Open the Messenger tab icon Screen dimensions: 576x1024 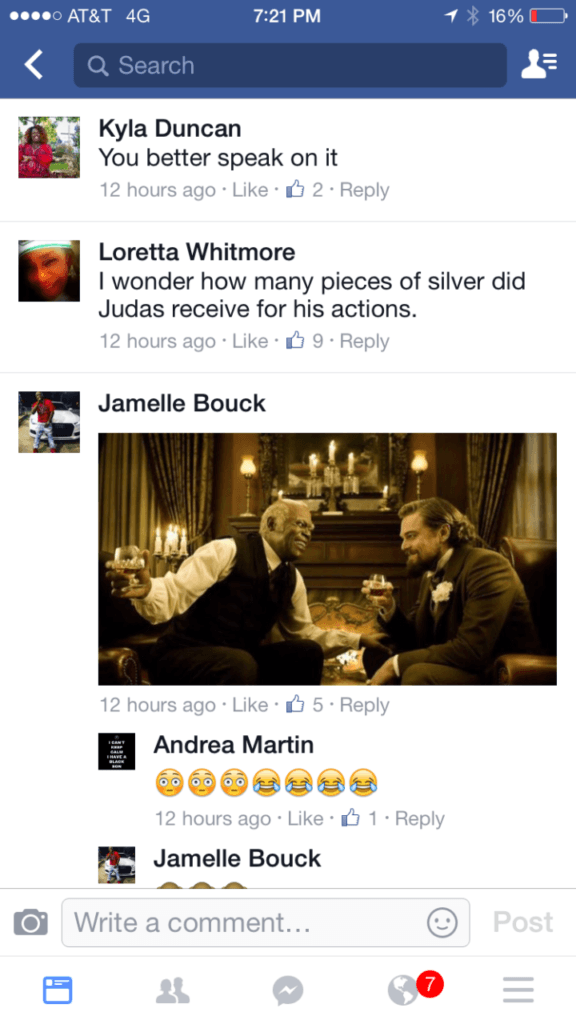coord(288,990)
